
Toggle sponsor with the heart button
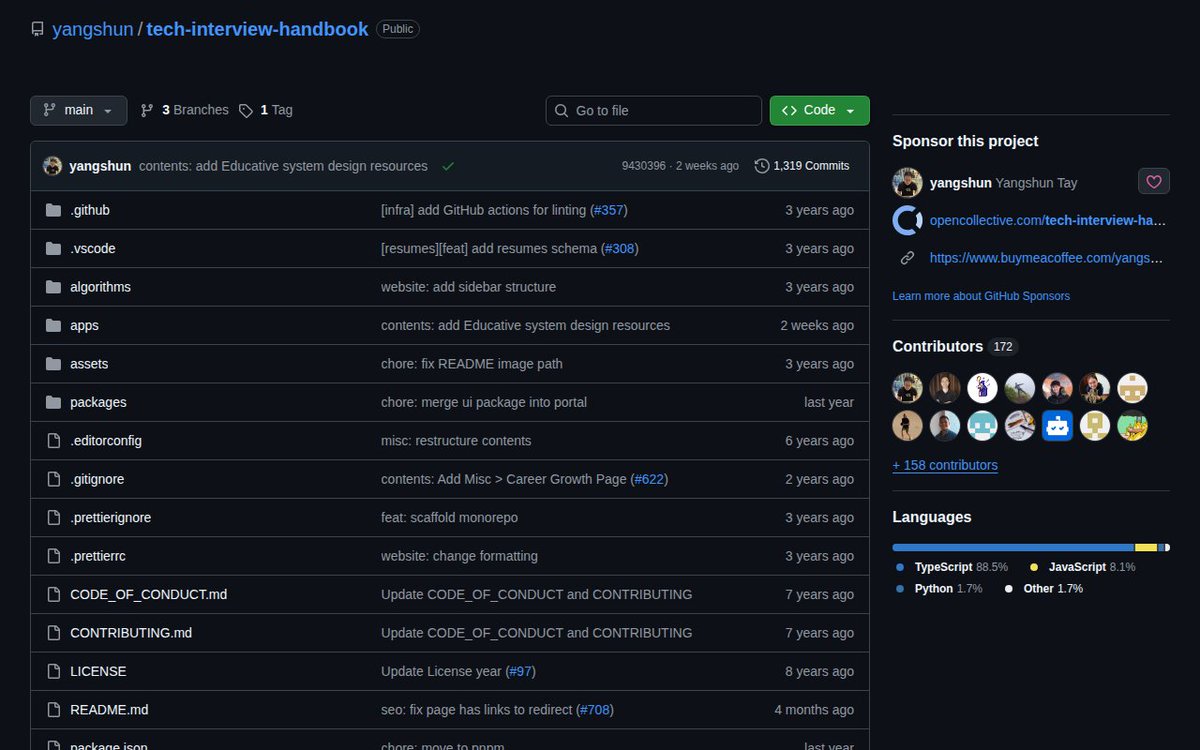pos(1153,182)
